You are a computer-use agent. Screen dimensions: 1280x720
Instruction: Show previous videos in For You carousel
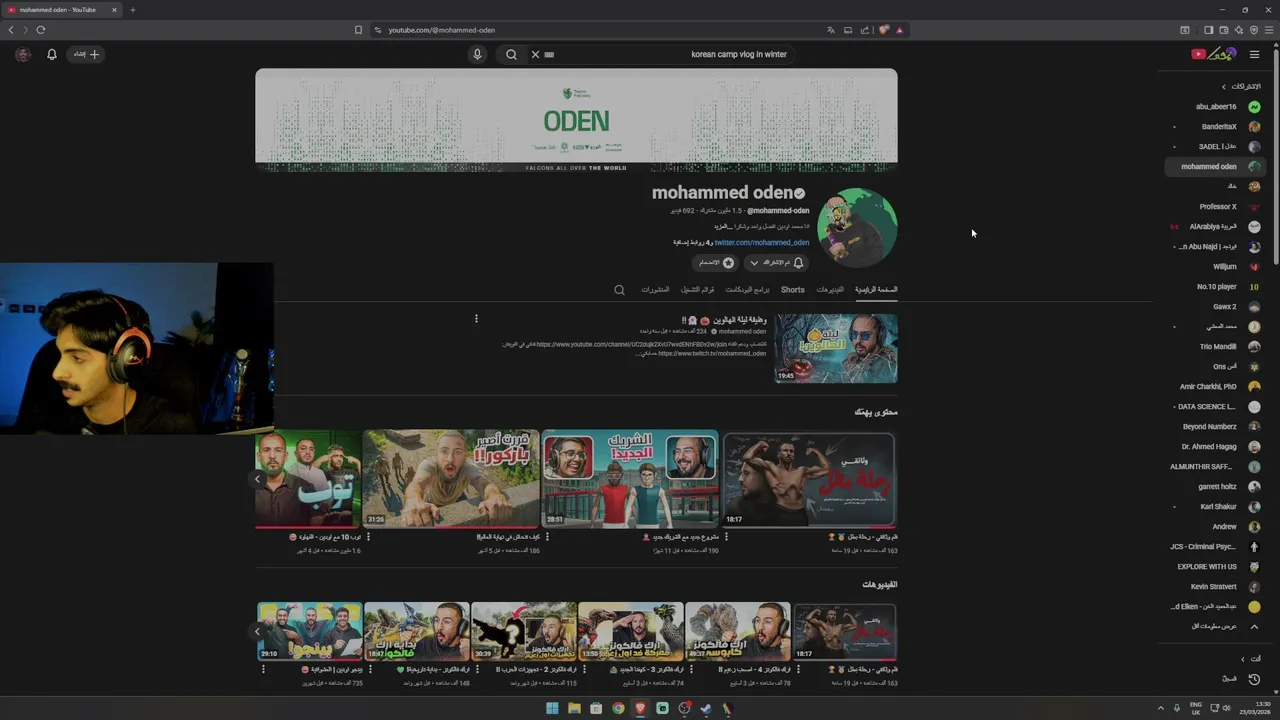click(x=257, y=479)
